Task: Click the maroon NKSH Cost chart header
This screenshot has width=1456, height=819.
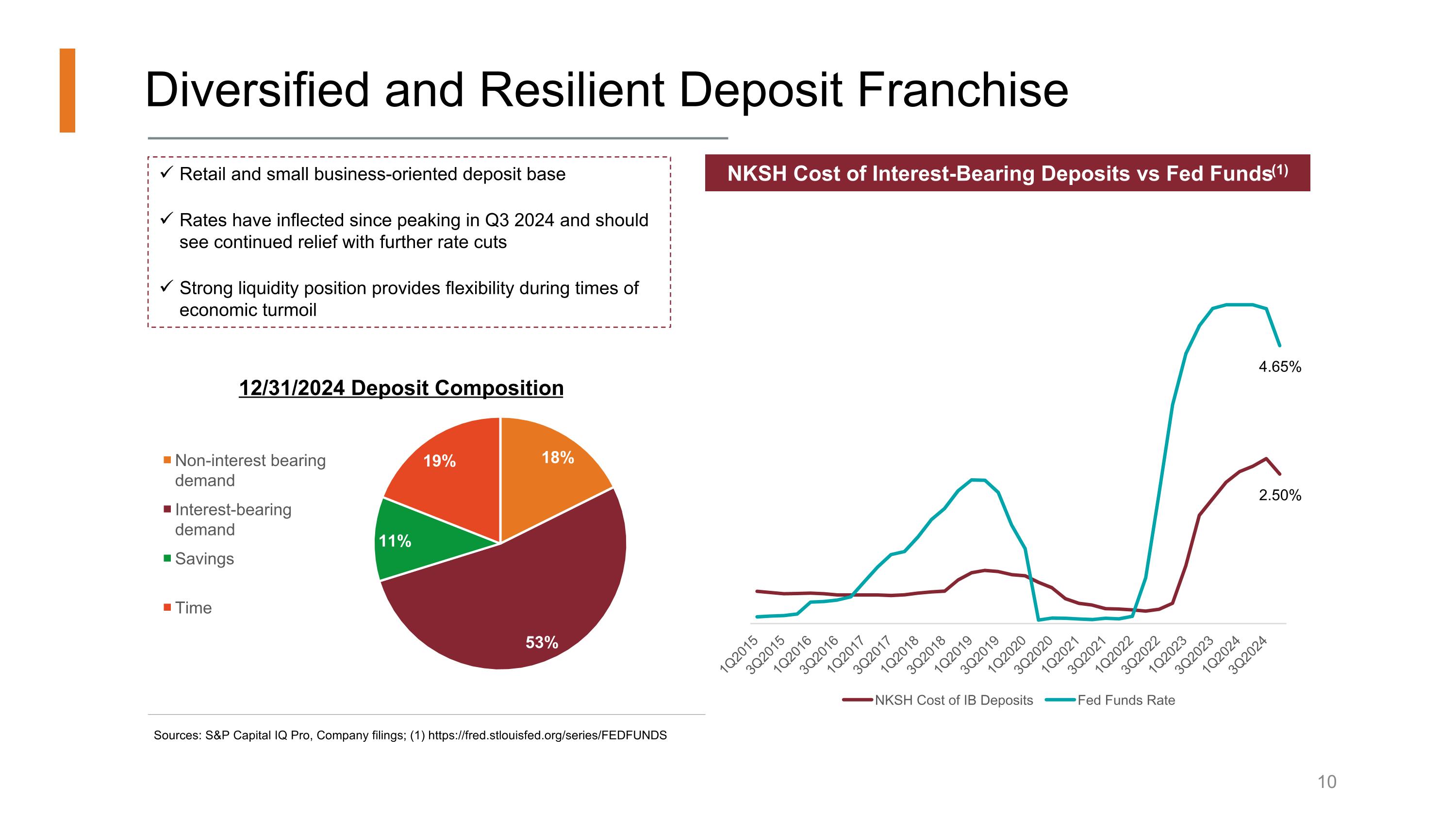Action: pos(1007,173)
